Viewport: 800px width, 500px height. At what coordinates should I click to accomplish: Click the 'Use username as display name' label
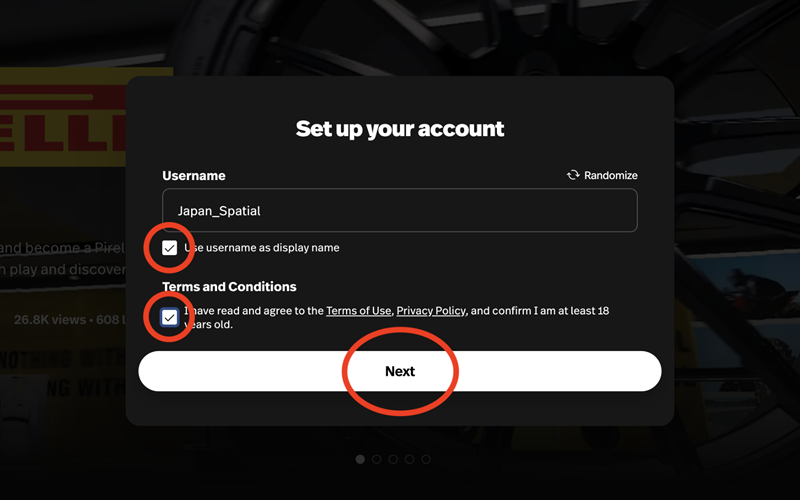262,248
